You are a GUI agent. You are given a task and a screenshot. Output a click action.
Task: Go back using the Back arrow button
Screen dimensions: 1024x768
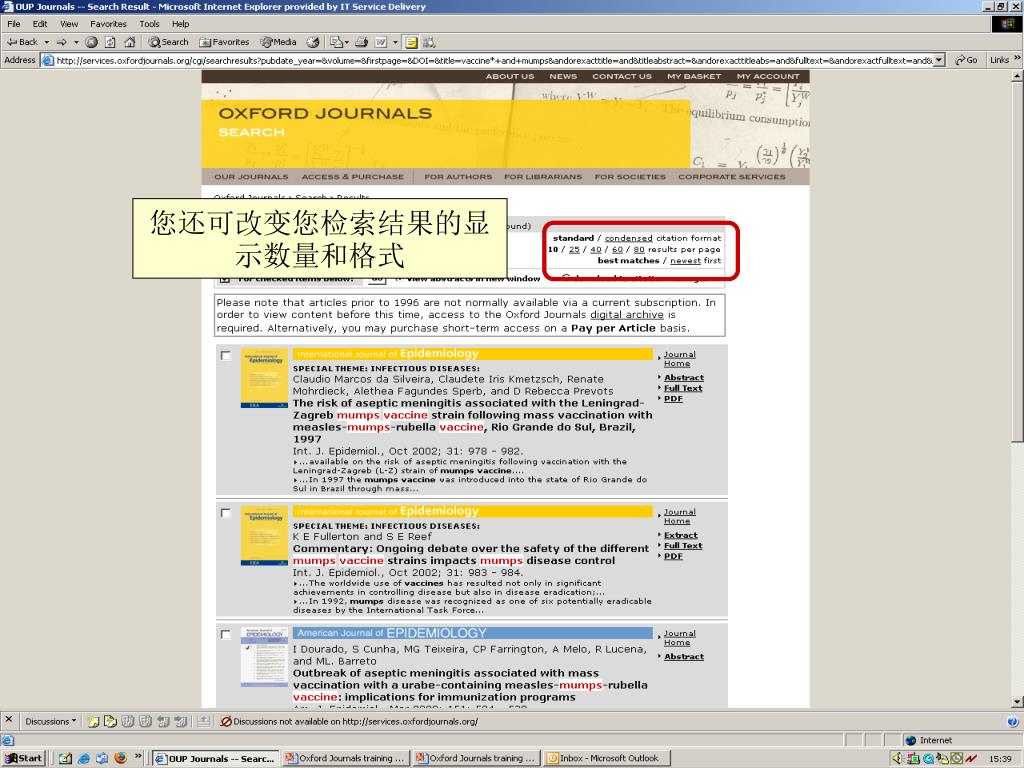point(22,42)
